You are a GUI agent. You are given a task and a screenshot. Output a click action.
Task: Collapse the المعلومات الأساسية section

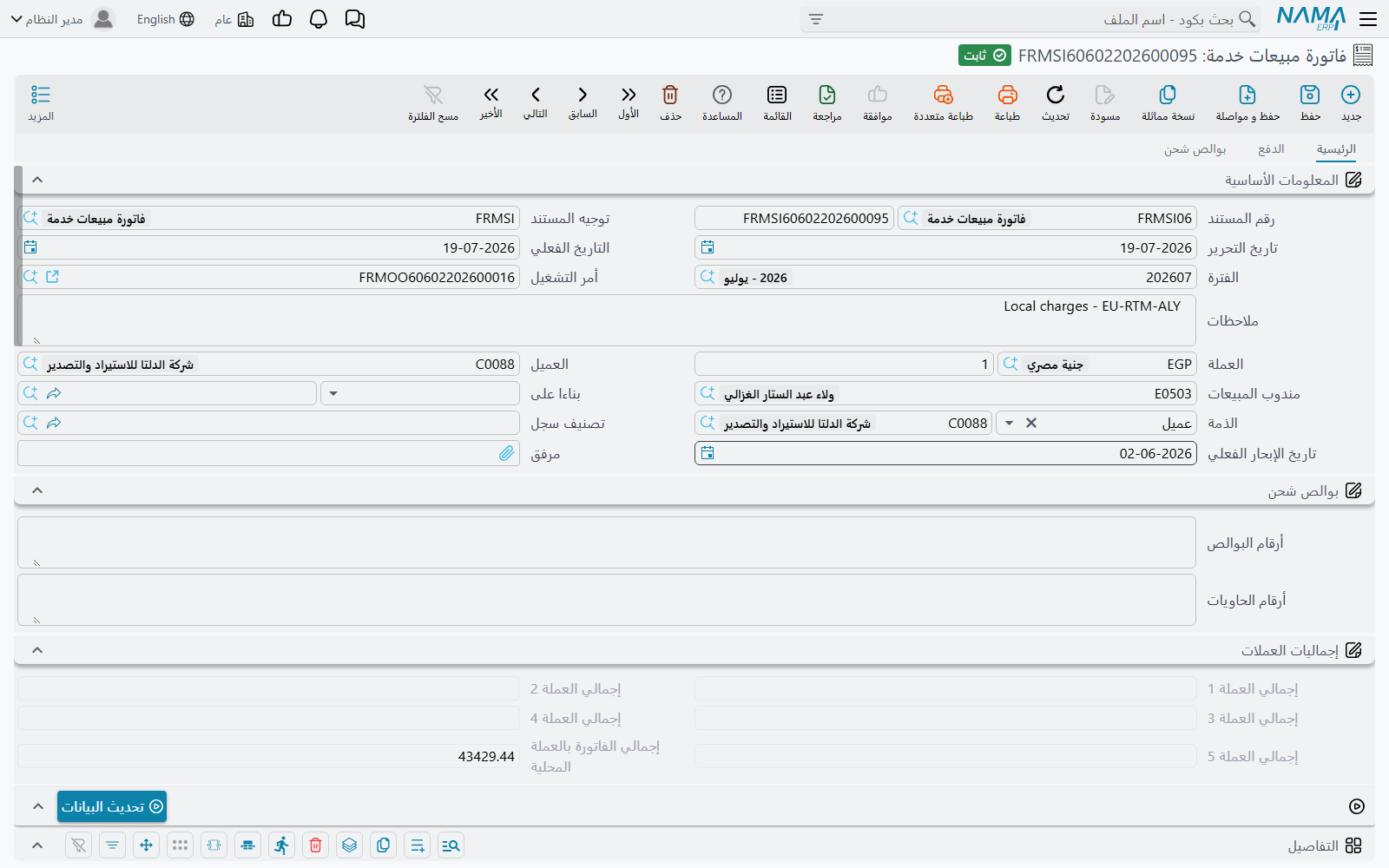pyautogui.click(x=37, y=180)
